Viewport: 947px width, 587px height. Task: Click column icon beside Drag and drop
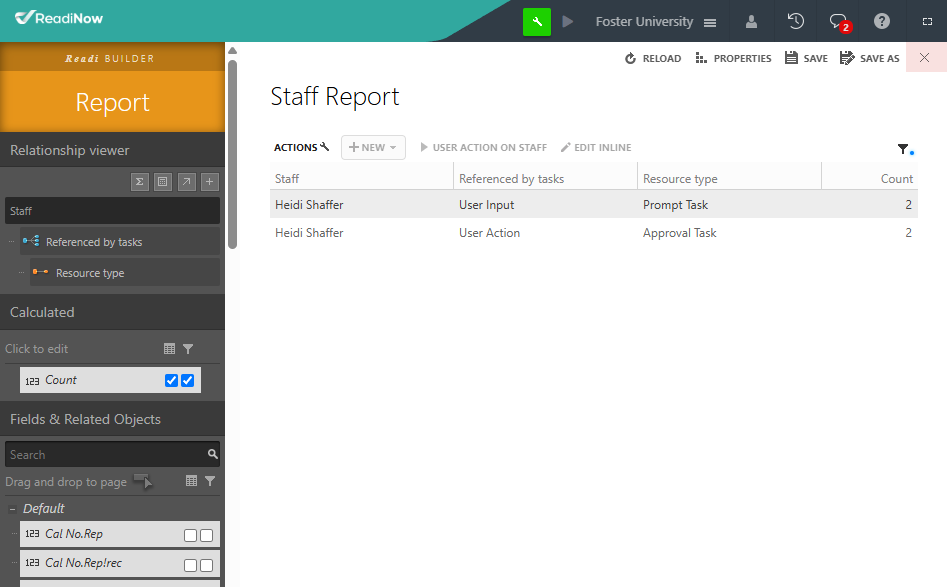pos(191,481)
